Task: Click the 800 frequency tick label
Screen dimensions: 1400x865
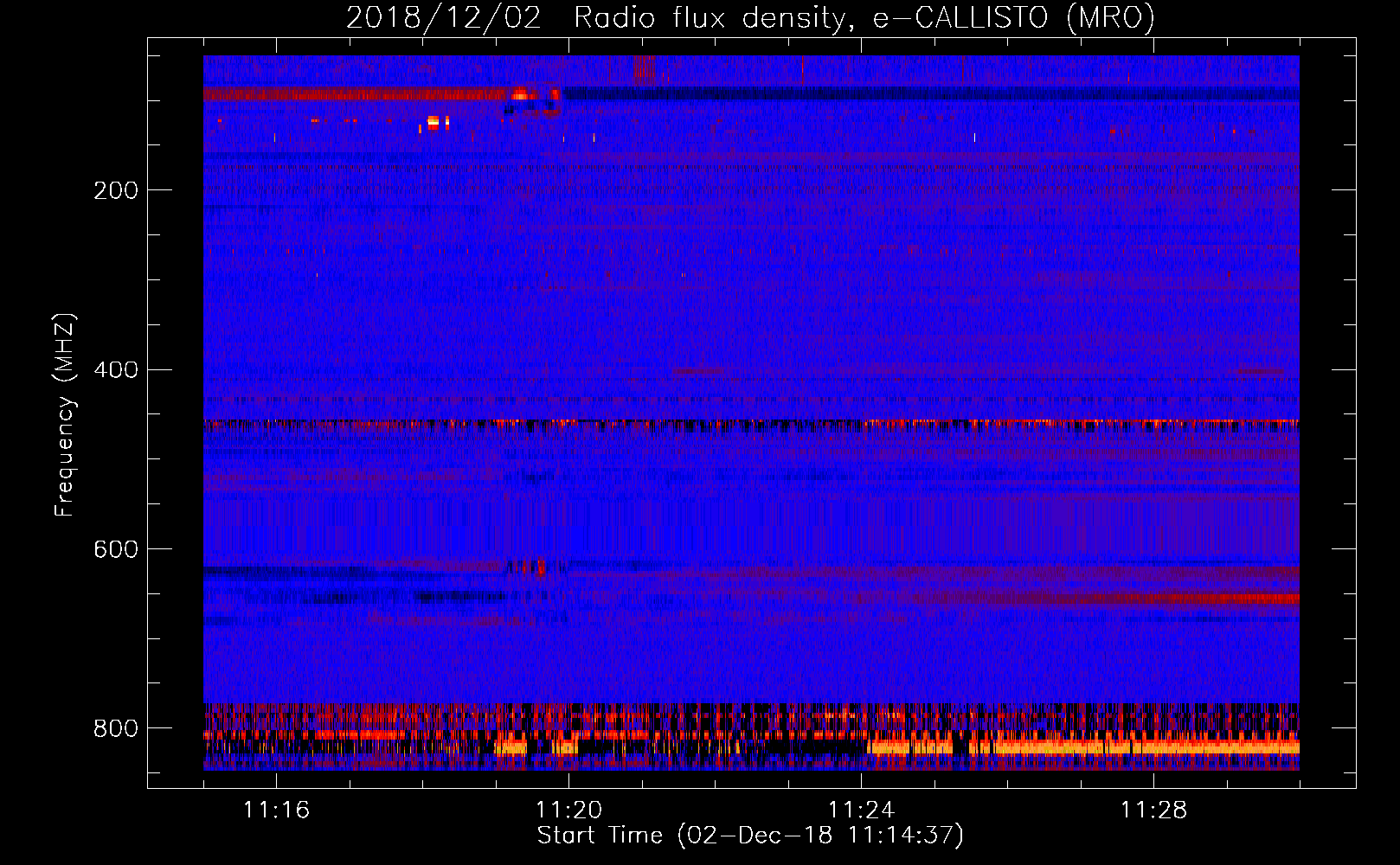Action: tap(116, 728)
